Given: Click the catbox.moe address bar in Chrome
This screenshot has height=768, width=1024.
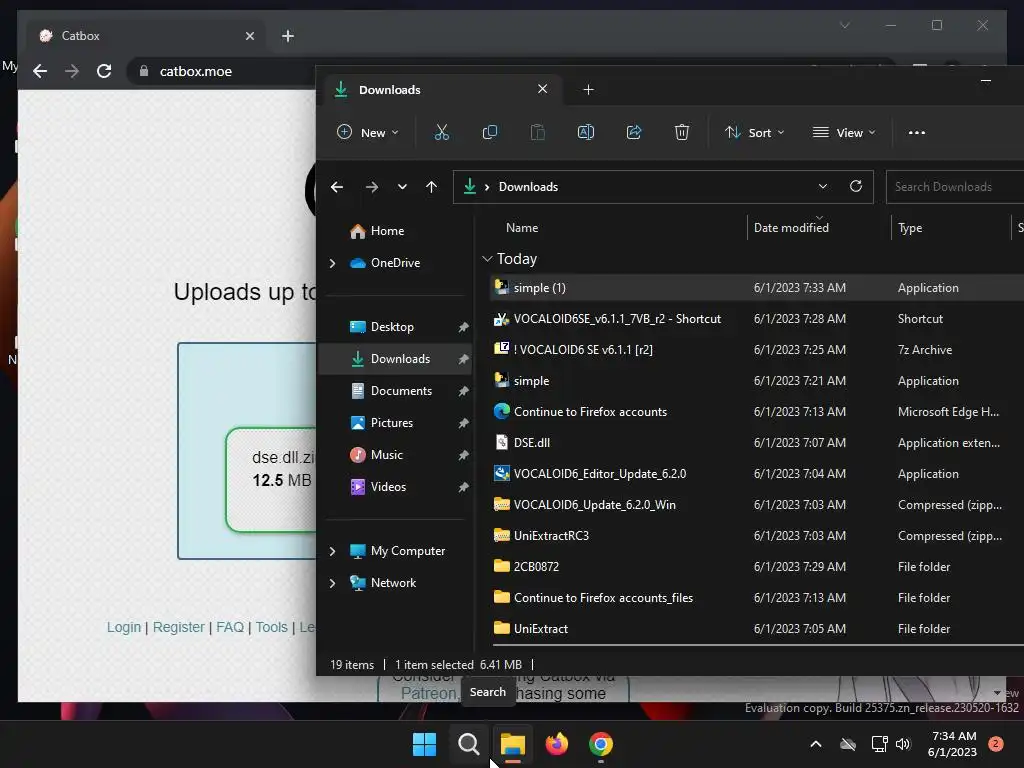Looking at the screenshot, I should click(x=196, y=71).
